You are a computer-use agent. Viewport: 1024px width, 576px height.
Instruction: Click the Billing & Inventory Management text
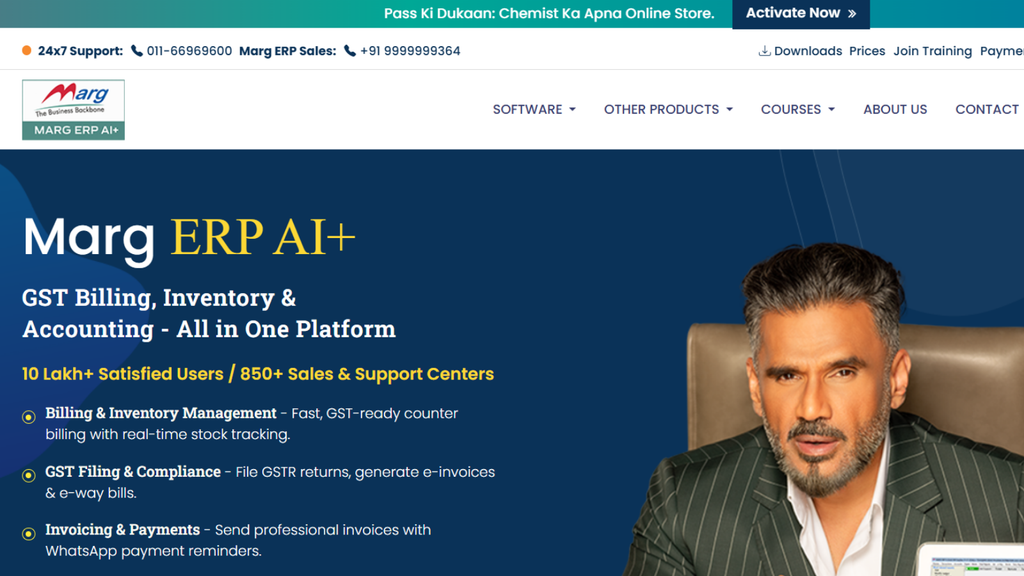161,413
